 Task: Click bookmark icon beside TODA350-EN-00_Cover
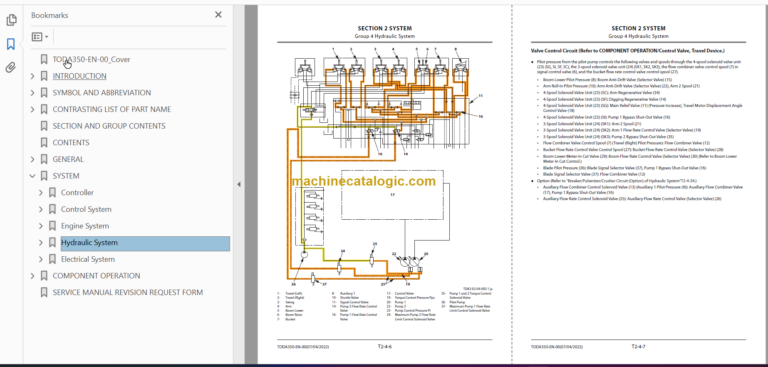[44, 59]
